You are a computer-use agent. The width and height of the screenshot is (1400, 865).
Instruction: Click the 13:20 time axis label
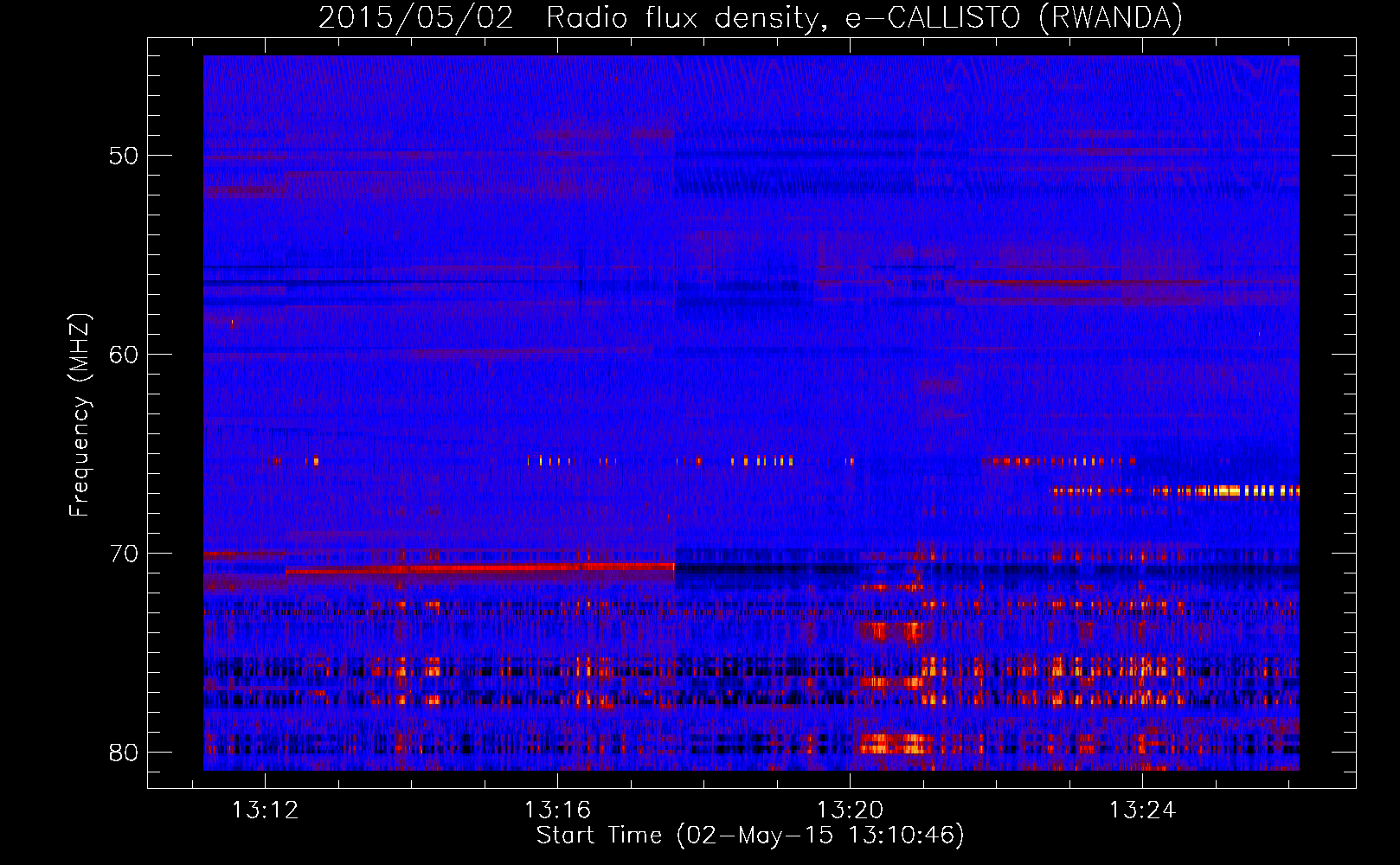pyautogui.click(x=850, y=810)
